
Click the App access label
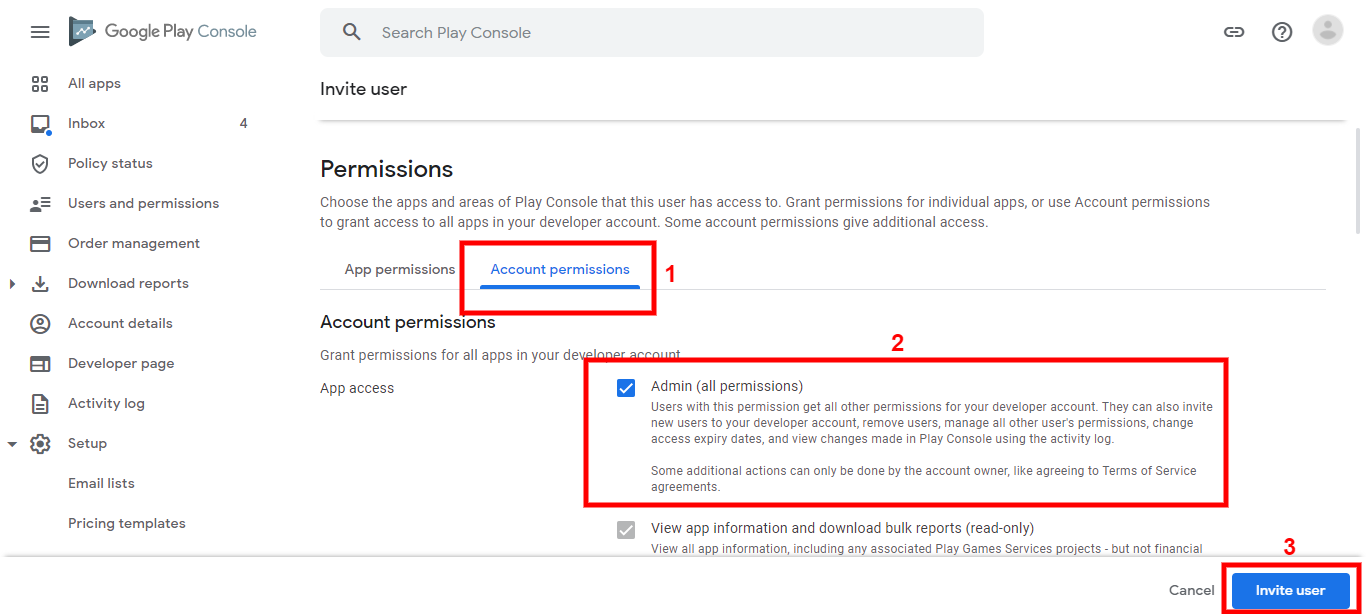point(357,388)
